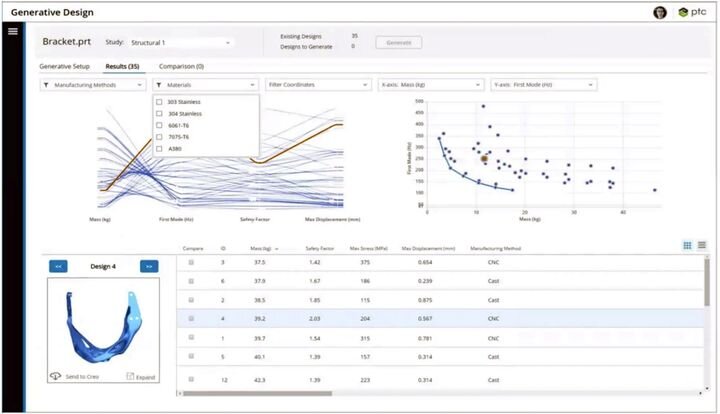Switch to grid view icon

[687, 245]
